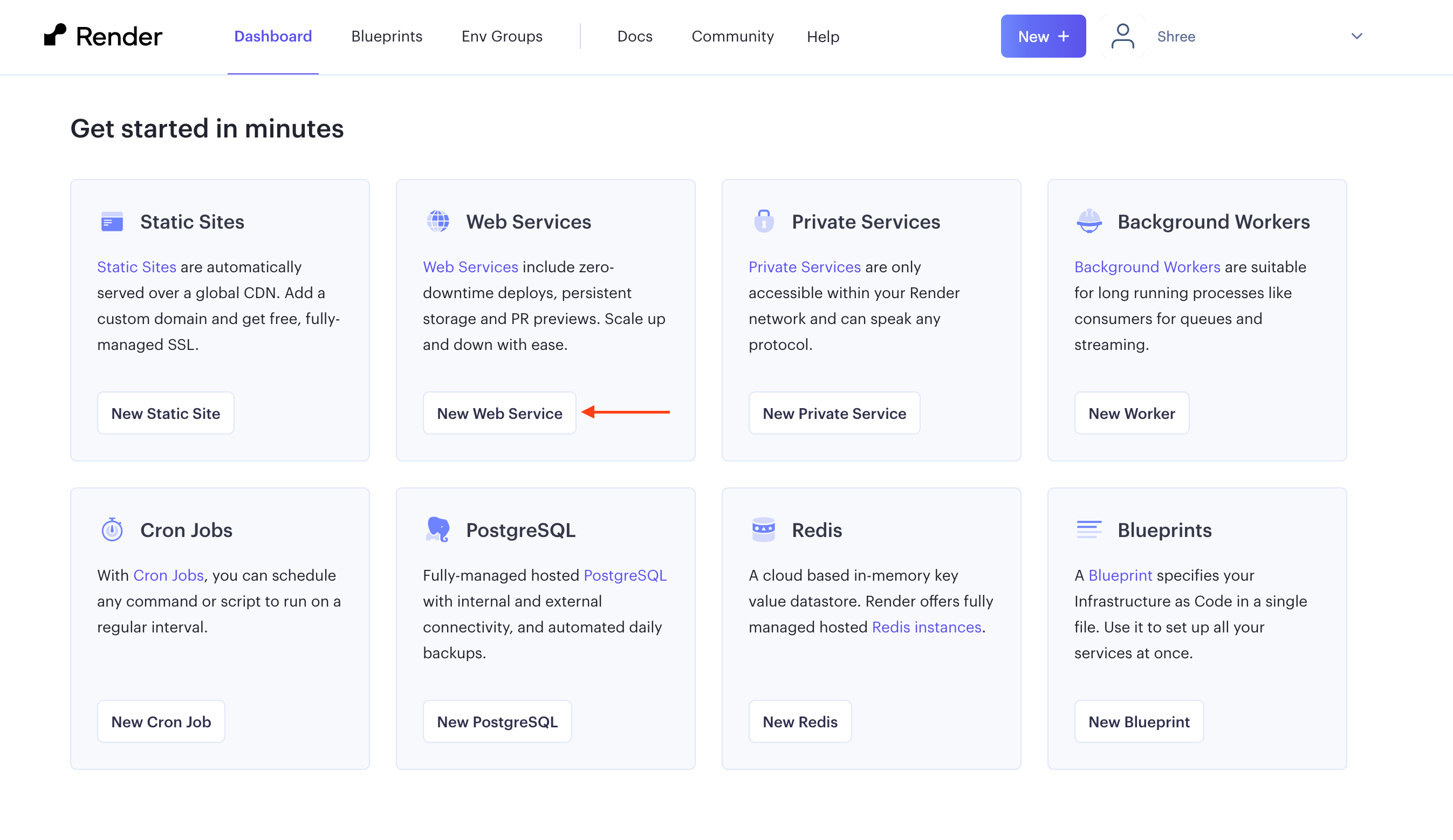The image size is (1453, 840).
Task: Follow the Cron Jobs inline link
Action: (x=168, y=575)
